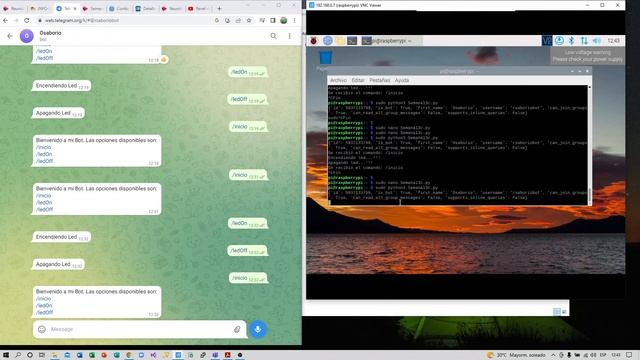The width and height of the screenshot is (640, 360).
Task: Open Chrome's three-dot main menu
Action: point(294,20)
